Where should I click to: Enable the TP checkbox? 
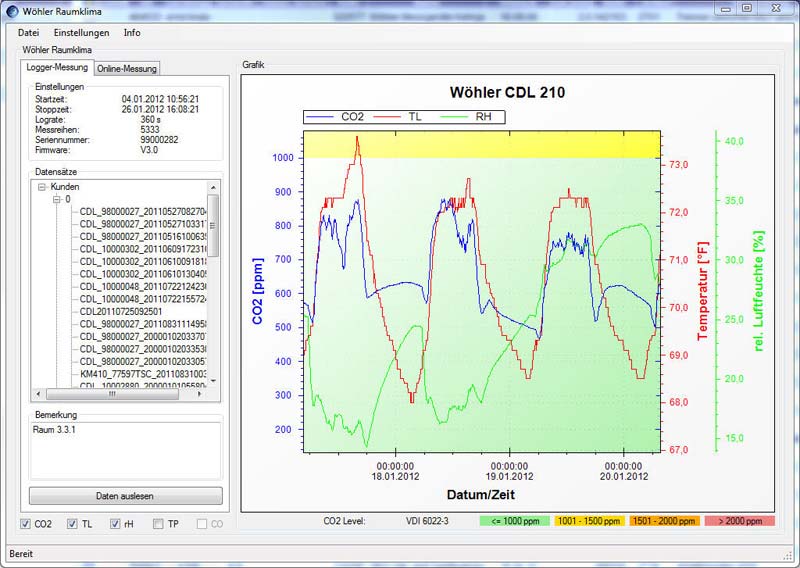click(x=158, y=524)
